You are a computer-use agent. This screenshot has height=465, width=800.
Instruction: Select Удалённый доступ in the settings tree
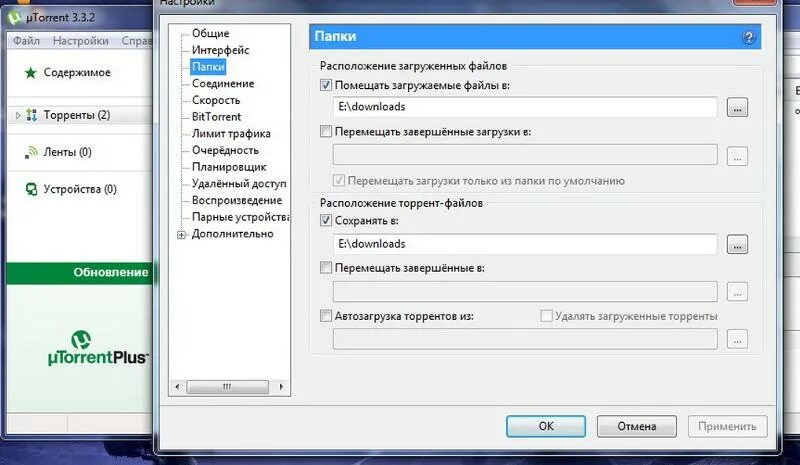click(239, 184)
